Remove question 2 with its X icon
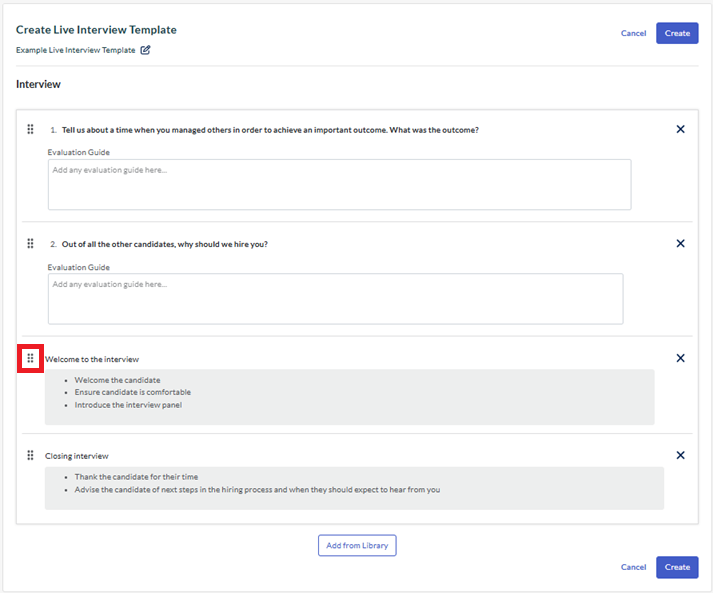 pyautogui.click(x=680, y=243)
